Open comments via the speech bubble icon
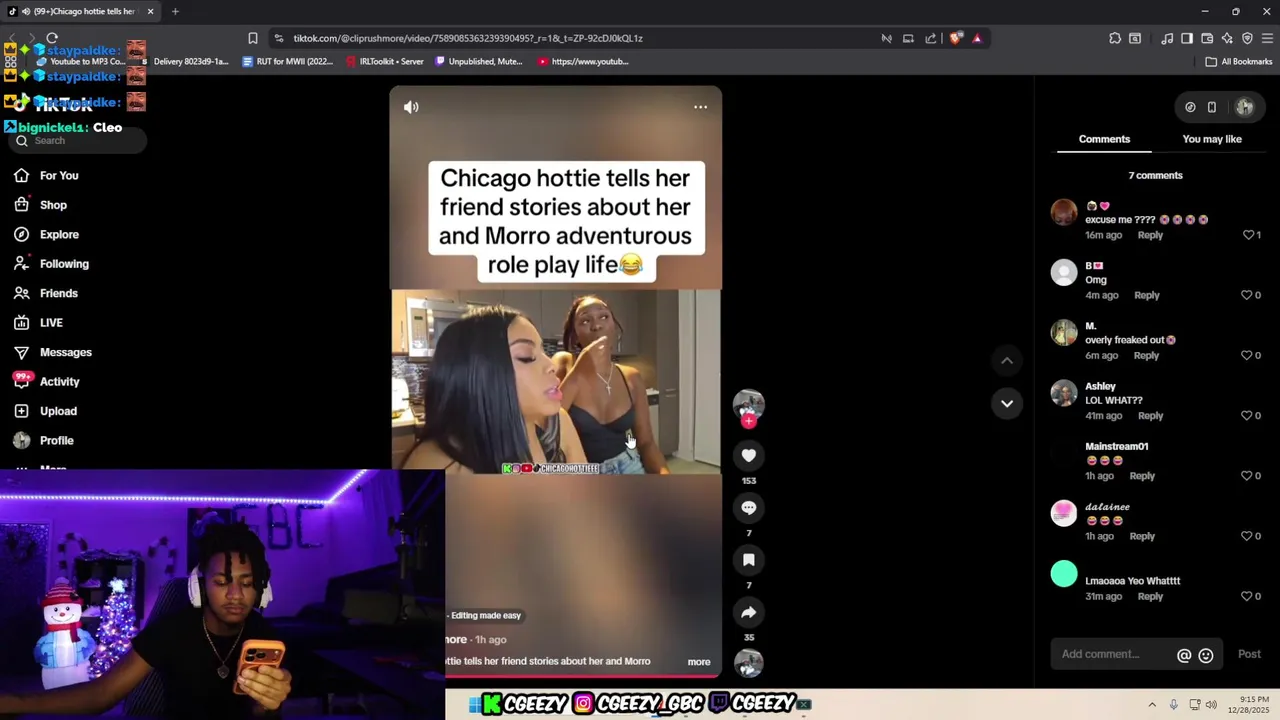Image resolution: width=1280 pixels, height=720 pixels. click(x=749, y=508)
